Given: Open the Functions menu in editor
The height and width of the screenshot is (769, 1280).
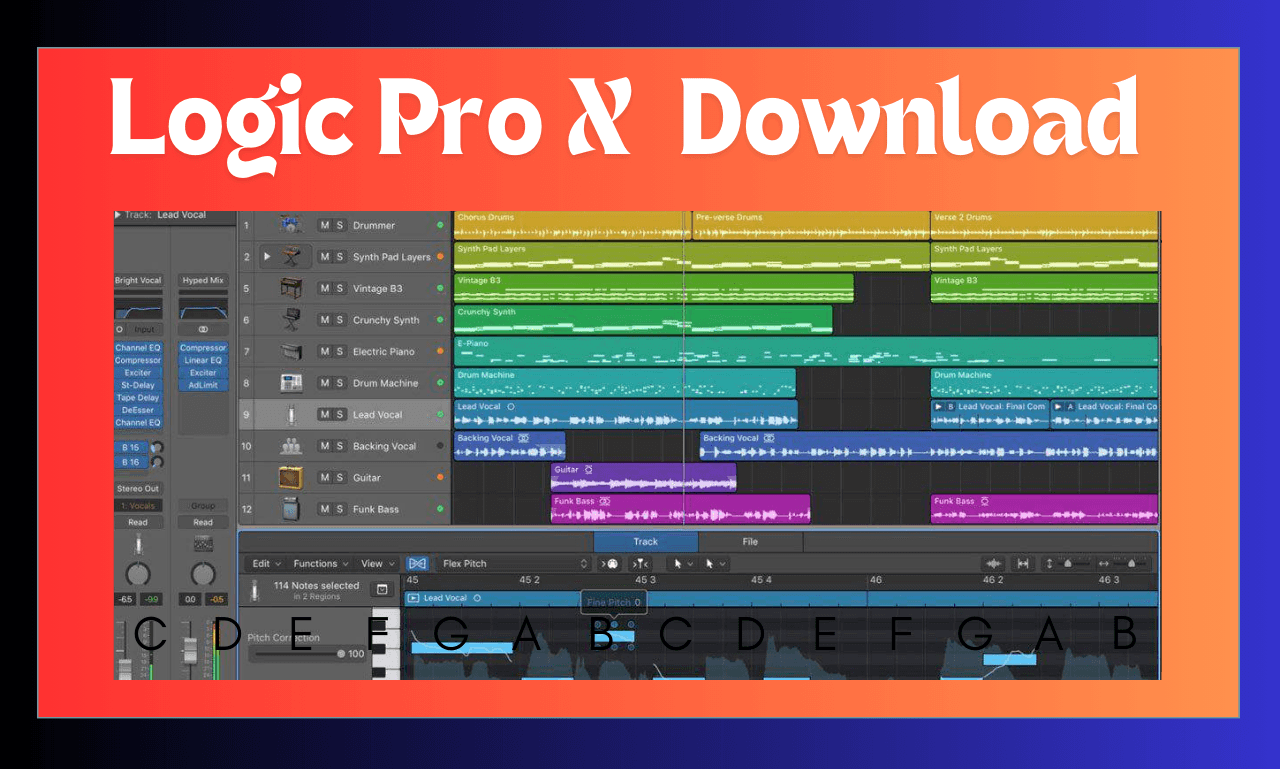Looking at the screenshot, I should 321,564.
